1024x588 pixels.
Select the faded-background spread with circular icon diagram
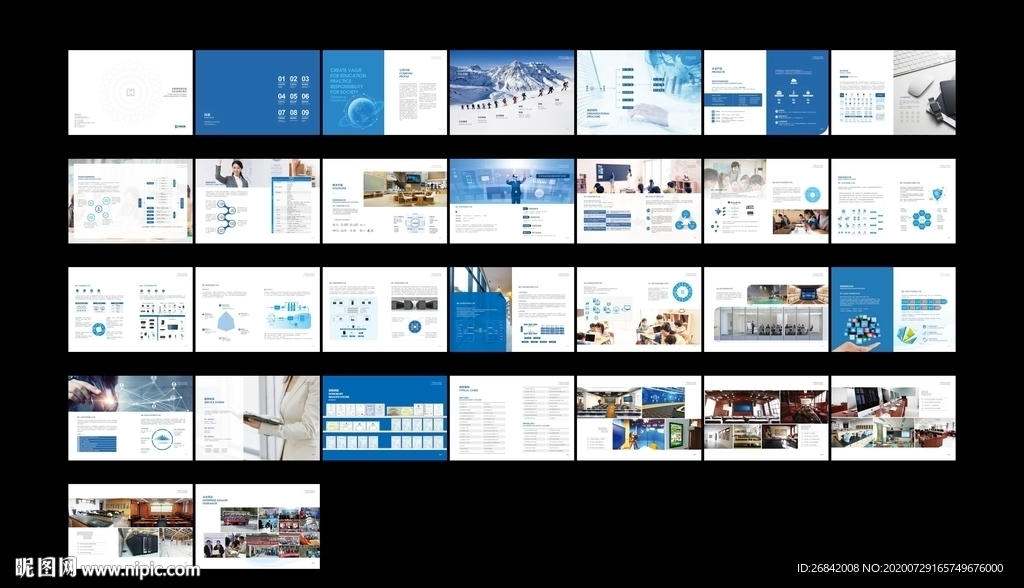131,201
